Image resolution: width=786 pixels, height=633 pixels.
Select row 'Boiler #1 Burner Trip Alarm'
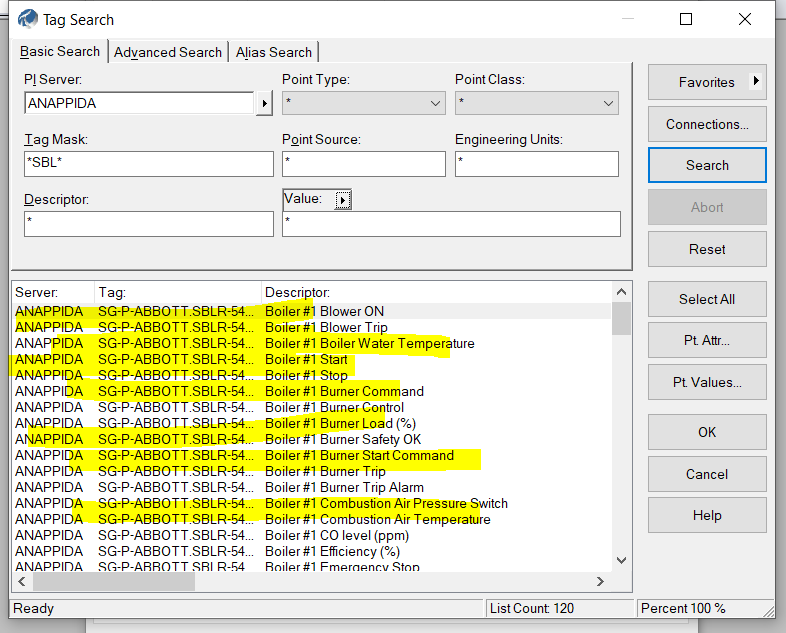(312, 488)
